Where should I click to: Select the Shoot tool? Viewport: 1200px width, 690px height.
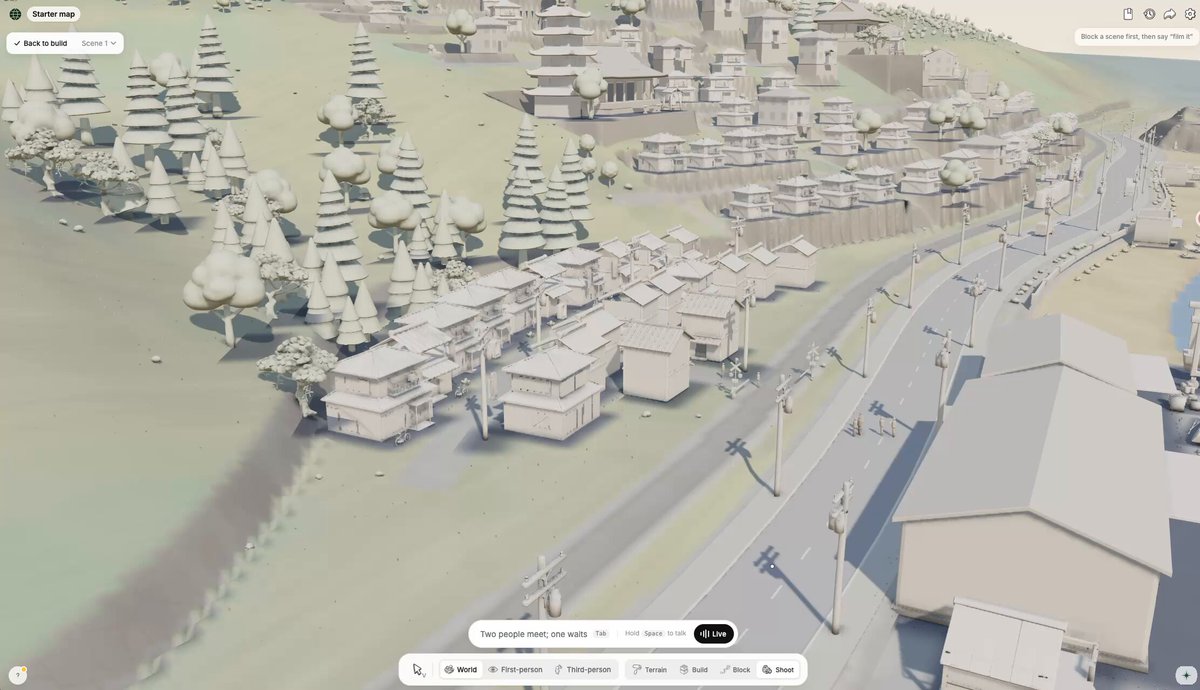778,670
